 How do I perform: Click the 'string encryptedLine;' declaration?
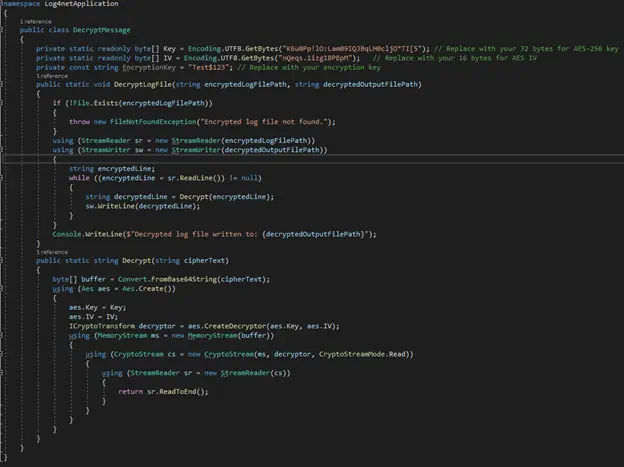112,168
